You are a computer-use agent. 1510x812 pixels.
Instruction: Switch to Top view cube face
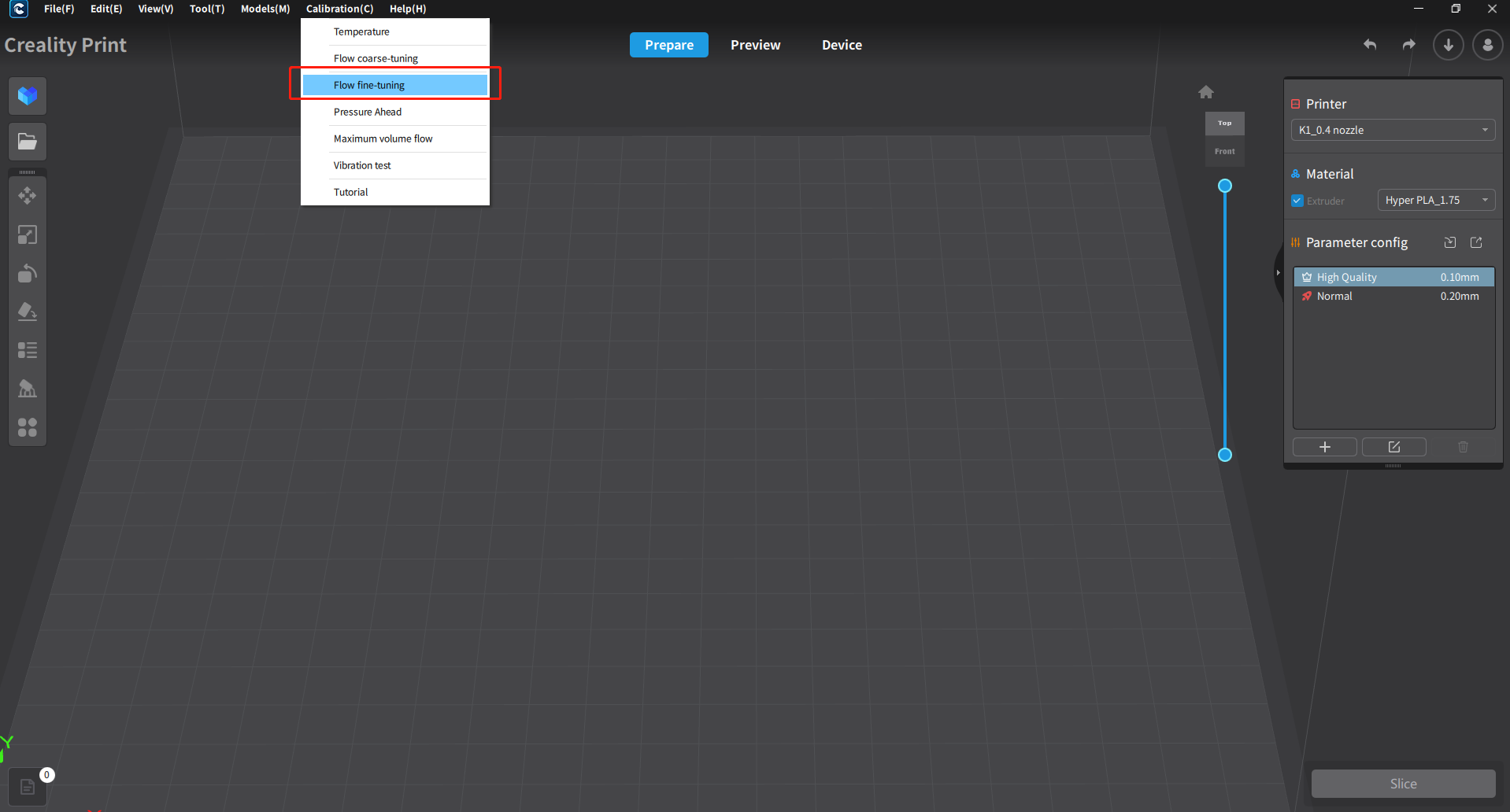coord(1225,123)
